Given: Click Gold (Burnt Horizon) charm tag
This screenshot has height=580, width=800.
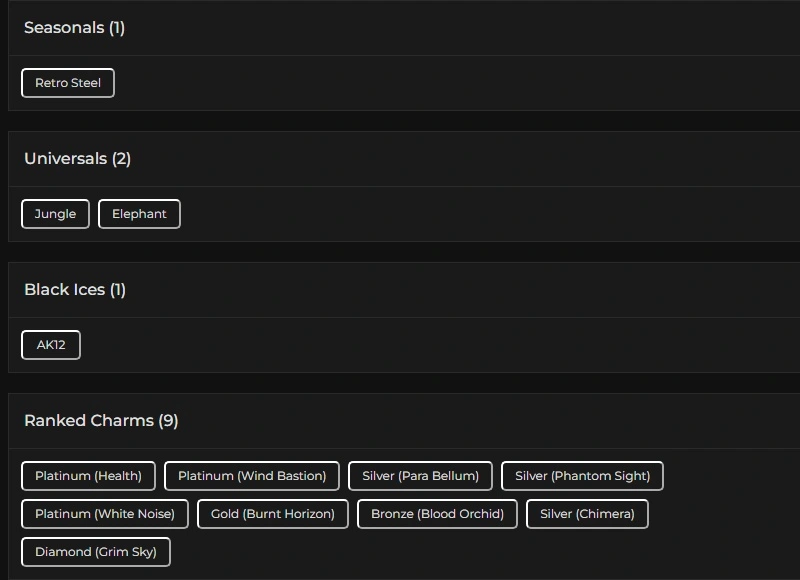Looking at the screenshot, I should coord(273,514).
